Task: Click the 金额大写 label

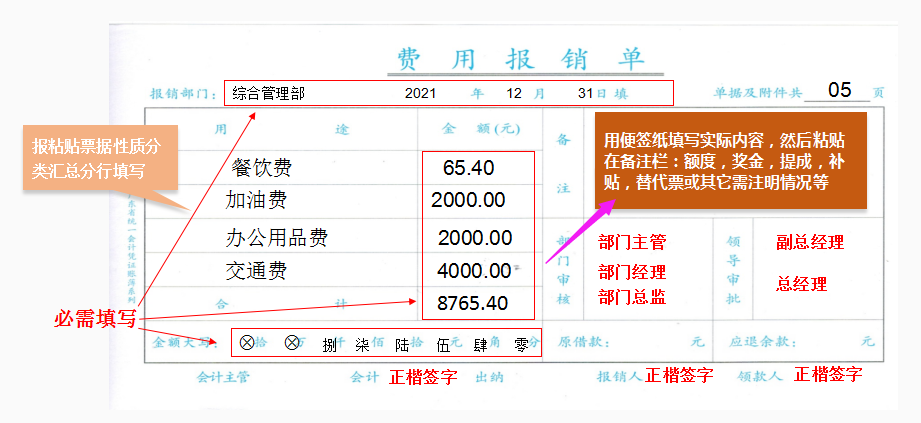Action: [x=184, y=343]
